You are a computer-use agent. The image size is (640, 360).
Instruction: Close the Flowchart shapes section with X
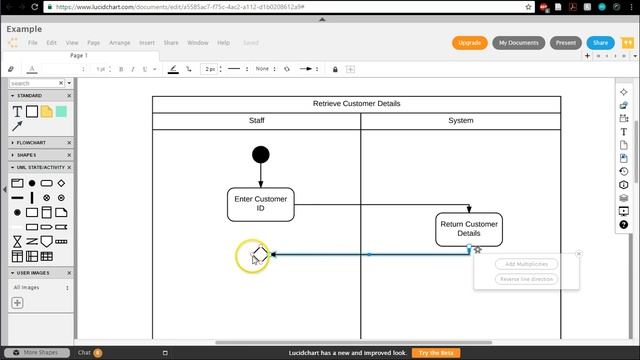(x=69, y=142)
